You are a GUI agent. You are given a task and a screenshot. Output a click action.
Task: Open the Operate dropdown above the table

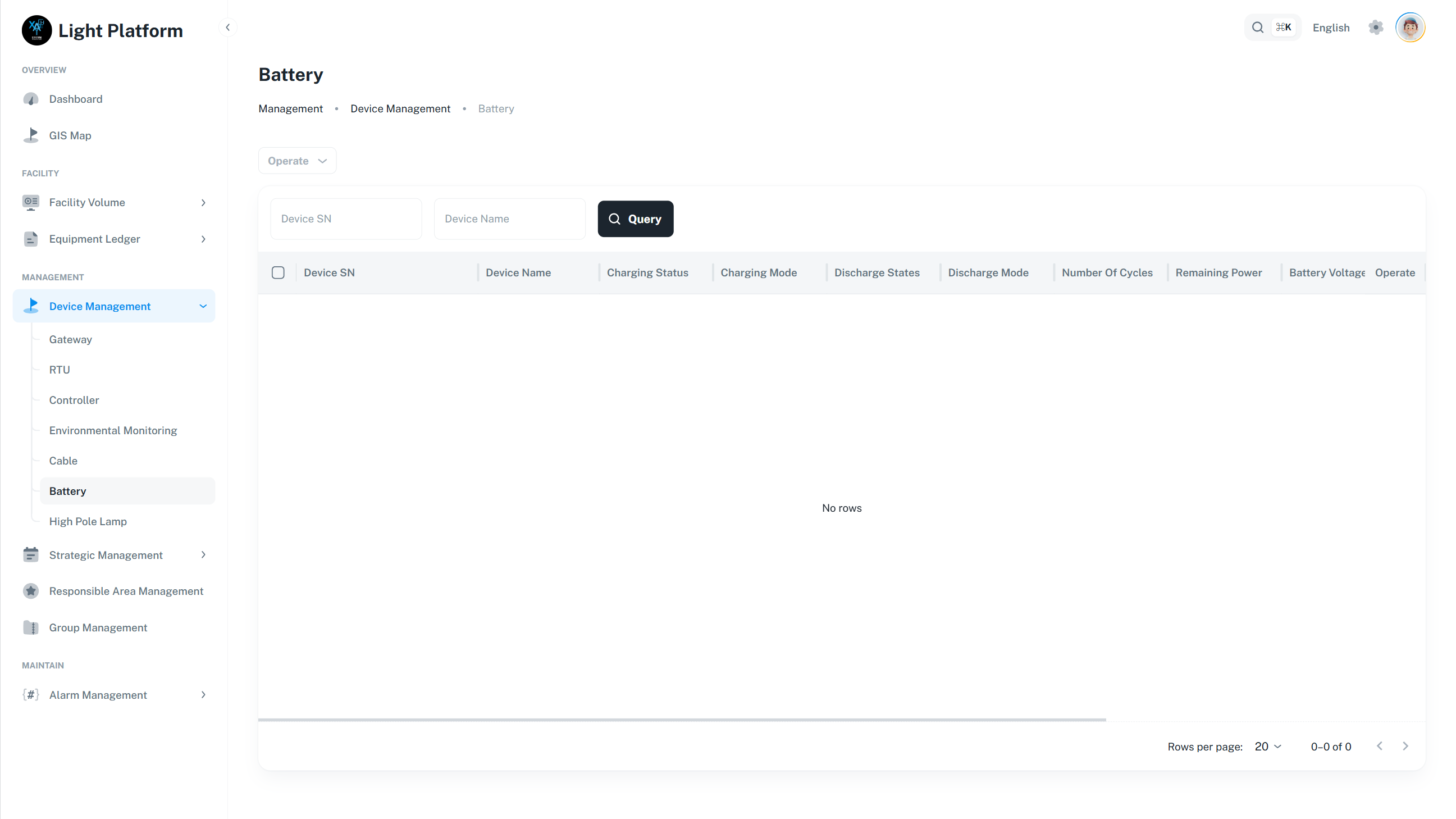pyautogui.click(x=297, y=161)
